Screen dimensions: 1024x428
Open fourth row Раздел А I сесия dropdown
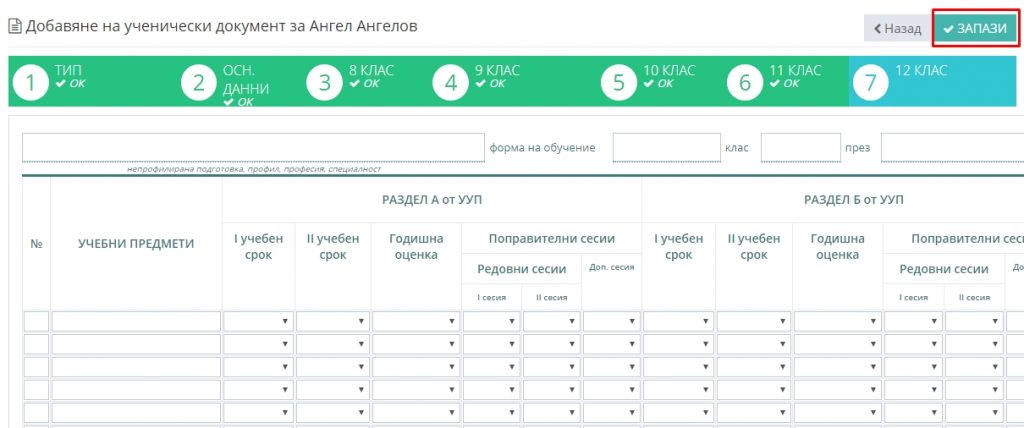[492, 390]
